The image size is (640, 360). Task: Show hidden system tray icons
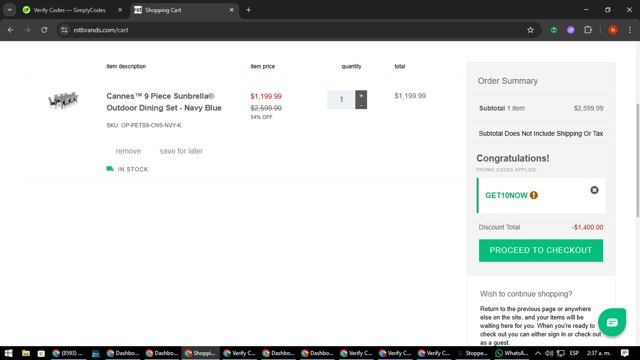pyautogui.click(x=538, y=353)
